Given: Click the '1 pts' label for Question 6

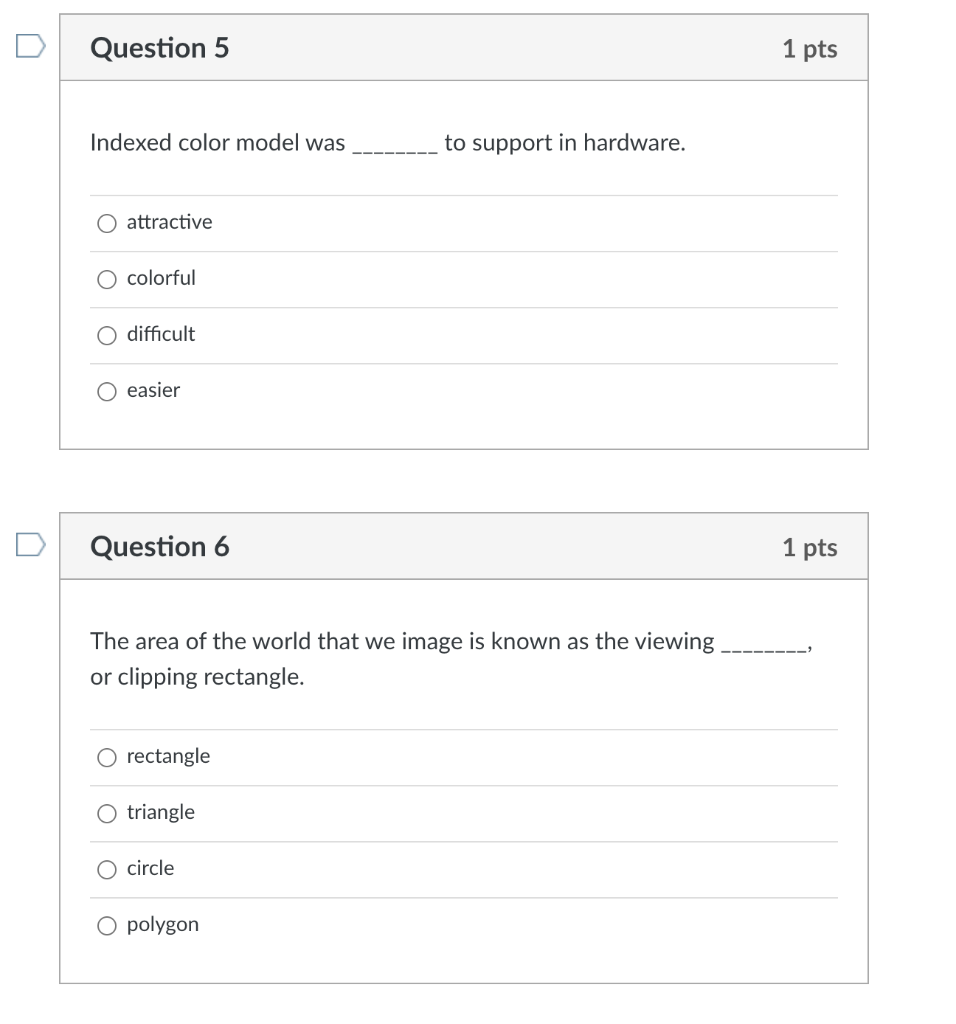Looking at the screenshot, I should (x=811, y=547).
